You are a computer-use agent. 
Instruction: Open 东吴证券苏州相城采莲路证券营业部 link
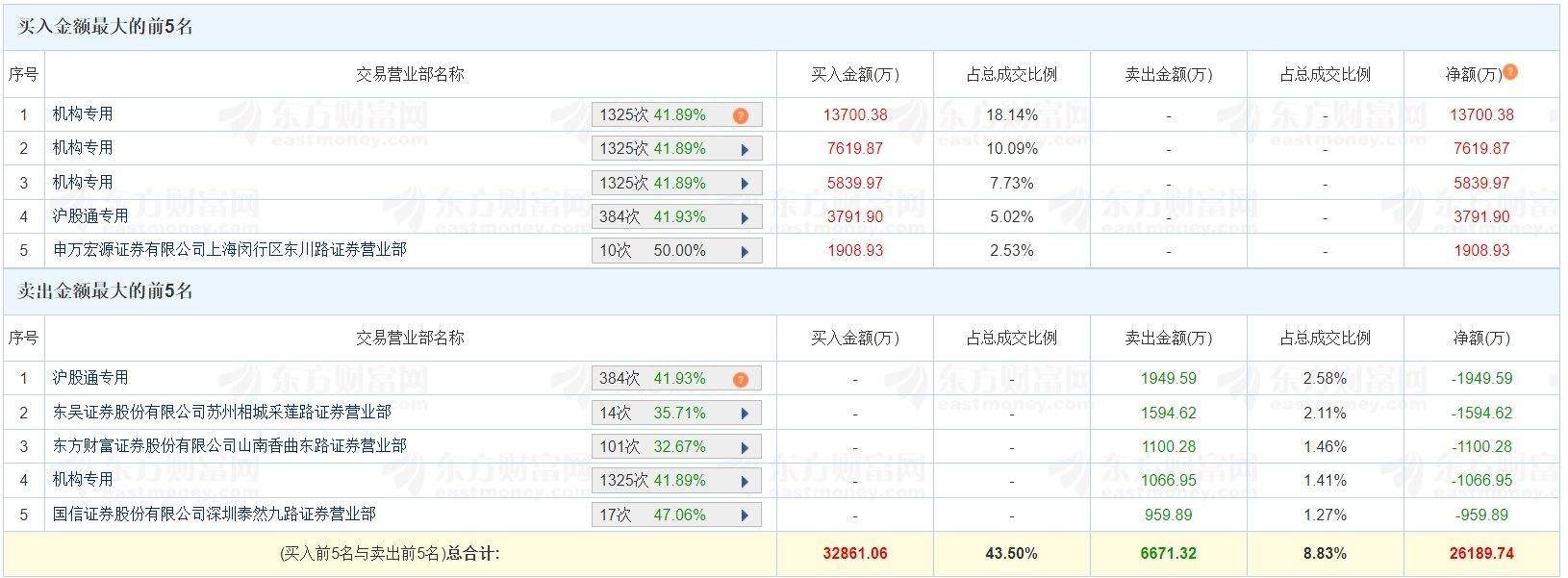pyautogui.click(x=221, y=413)
